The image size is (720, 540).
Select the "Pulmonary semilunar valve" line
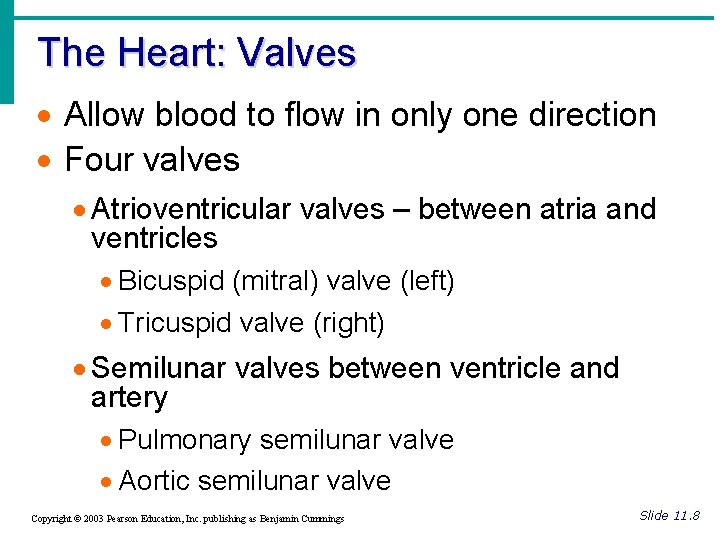[x=286, y=440]
